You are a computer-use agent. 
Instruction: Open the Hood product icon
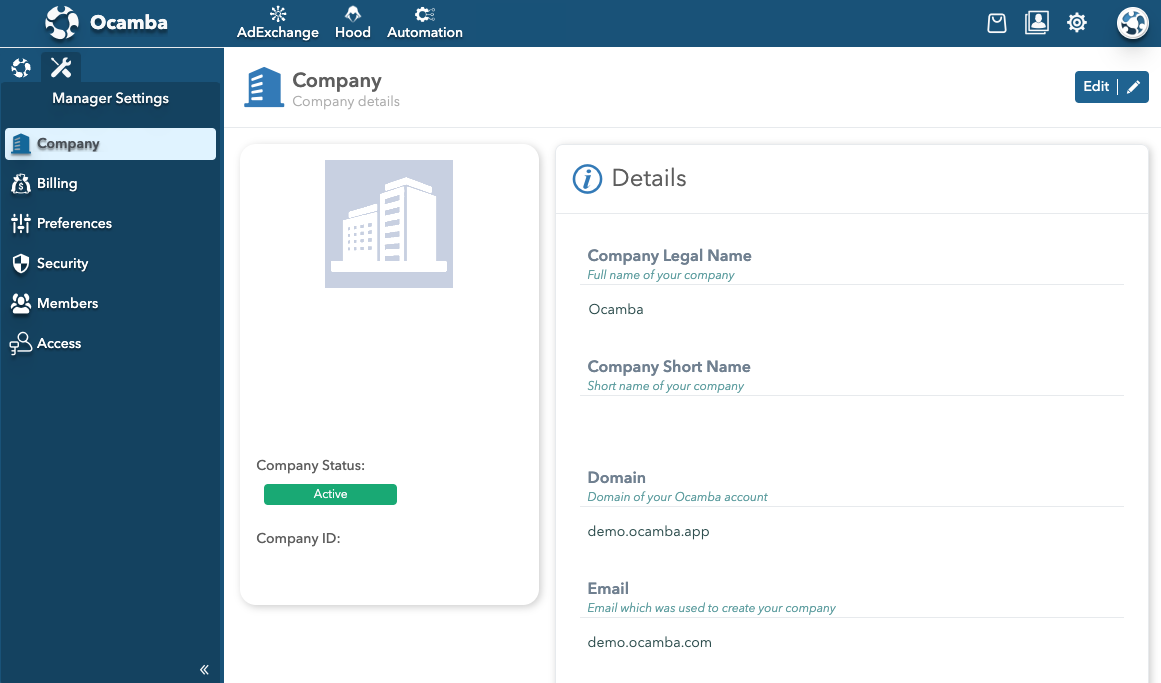[x=352, y=13]
